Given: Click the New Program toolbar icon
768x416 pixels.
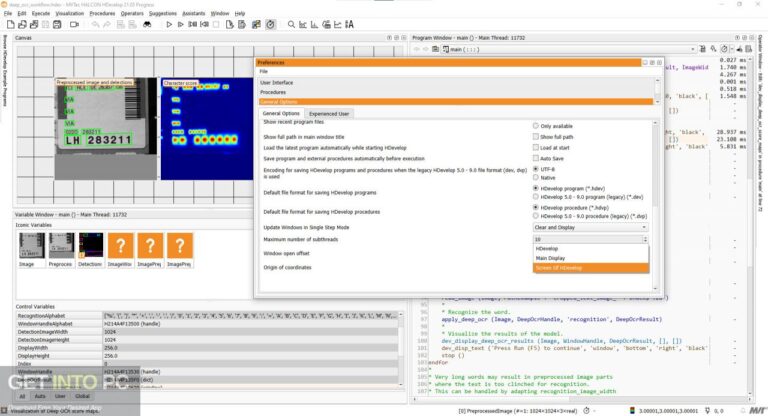Looking at the screenshot, I should (10, 24).
